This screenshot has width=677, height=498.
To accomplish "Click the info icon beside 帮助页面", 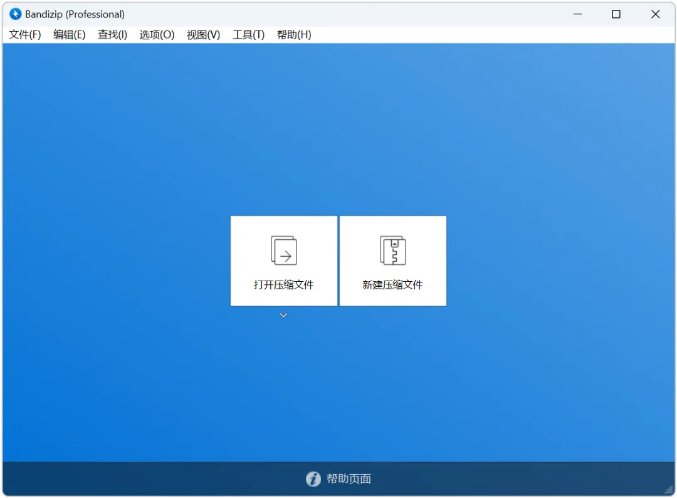I will tap(313, 479).
